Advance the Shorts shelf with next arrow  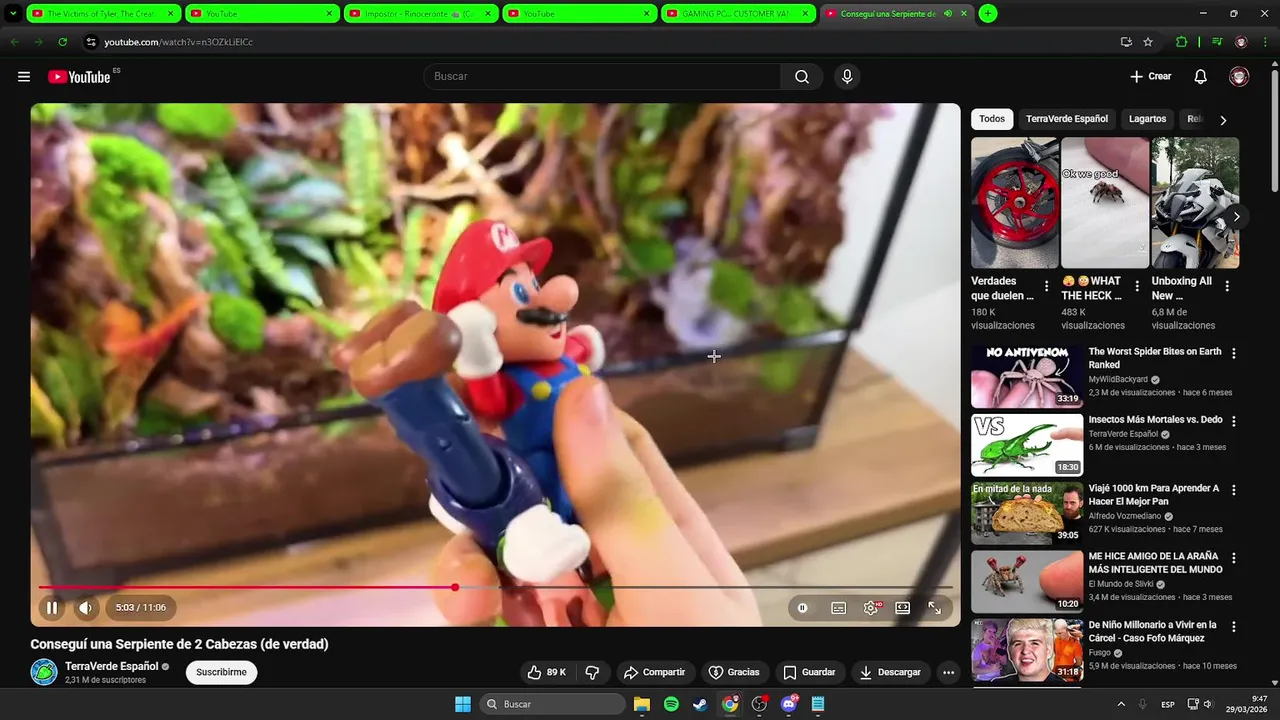tap(1236, 216)
